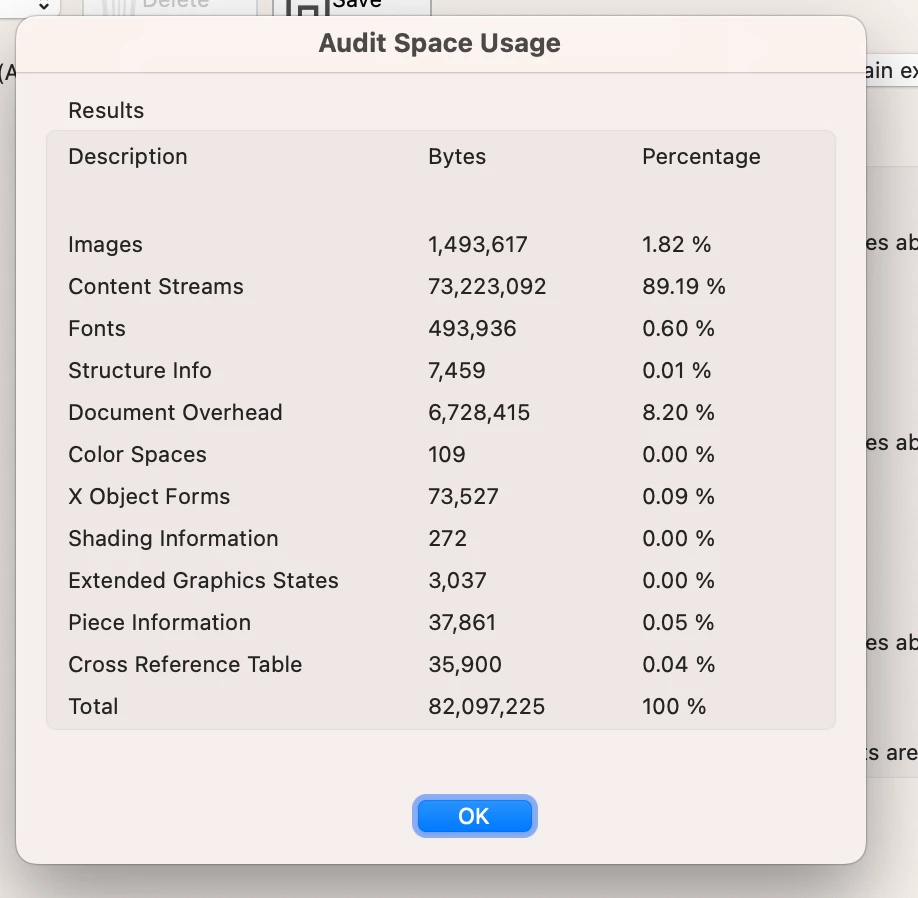
Task: Select the Fonts row
Action: click(441, 328)
